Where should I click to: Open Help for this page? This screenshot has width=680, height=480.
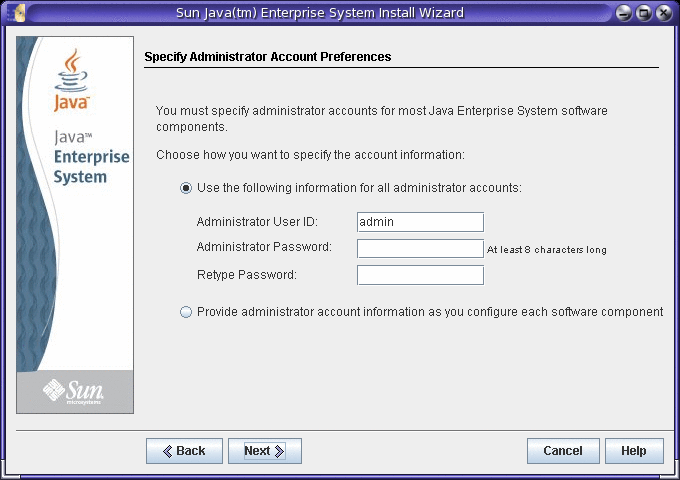[x=634, y=451]
